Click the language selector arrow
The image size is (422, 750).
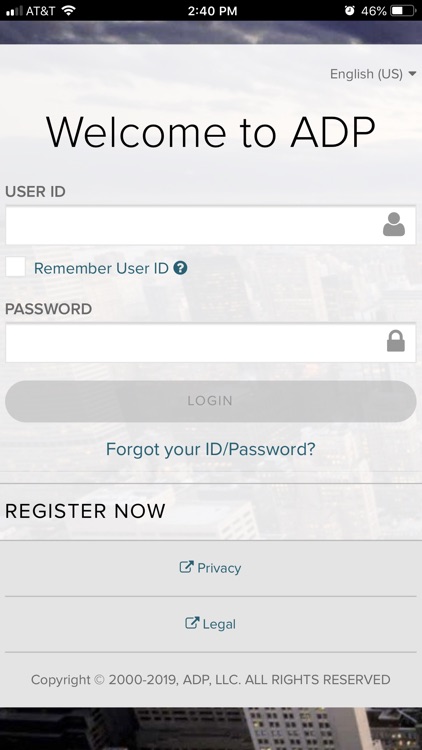[x=412, y=74]
